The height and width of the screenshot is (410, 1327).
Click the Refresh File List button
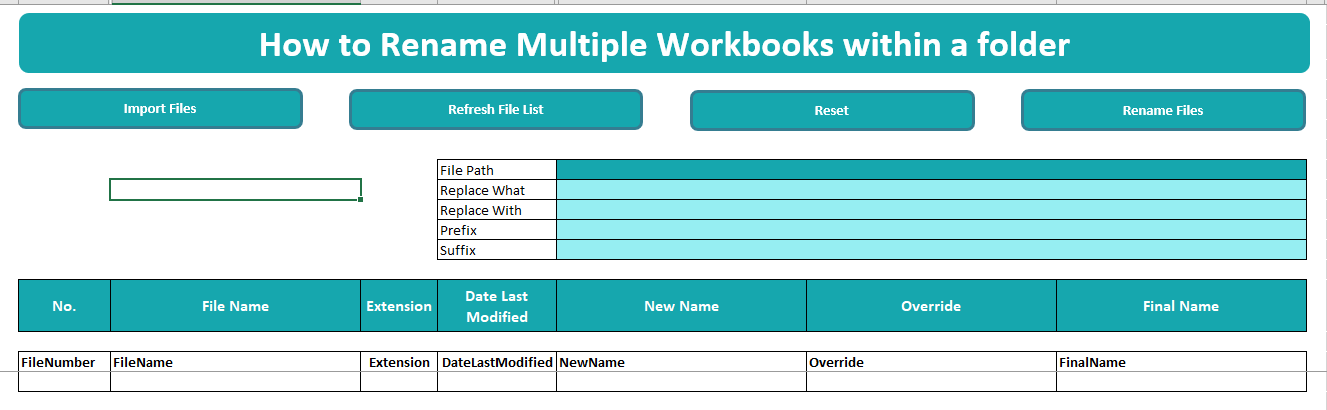[496, 109]
